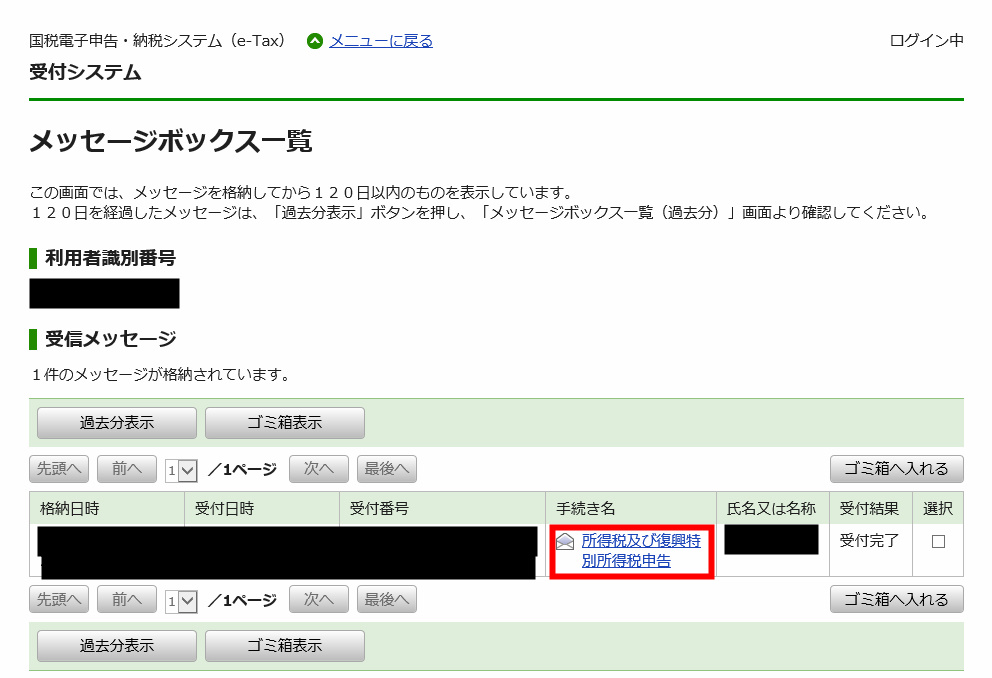The width and height of the screenshot is (992, 678).
Task: Click the bottom 過去分表示 button
Action: click(117, 646)
